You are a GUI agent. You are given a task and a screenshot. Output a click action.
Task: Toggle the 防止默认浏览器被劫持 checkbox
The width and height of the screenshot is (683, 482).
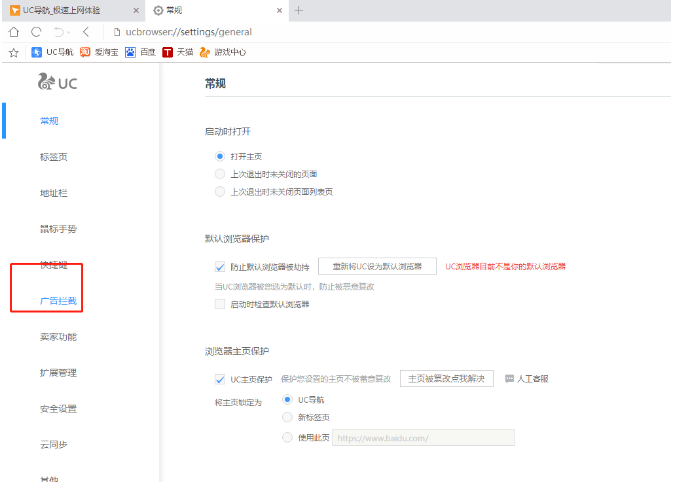(220, 267)
